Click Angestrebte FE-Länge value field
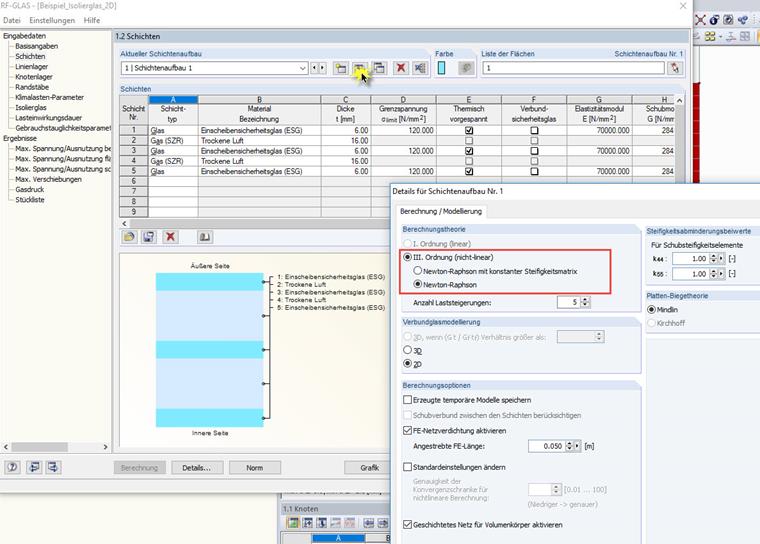 pyautogui.click(x=547, y=446)
